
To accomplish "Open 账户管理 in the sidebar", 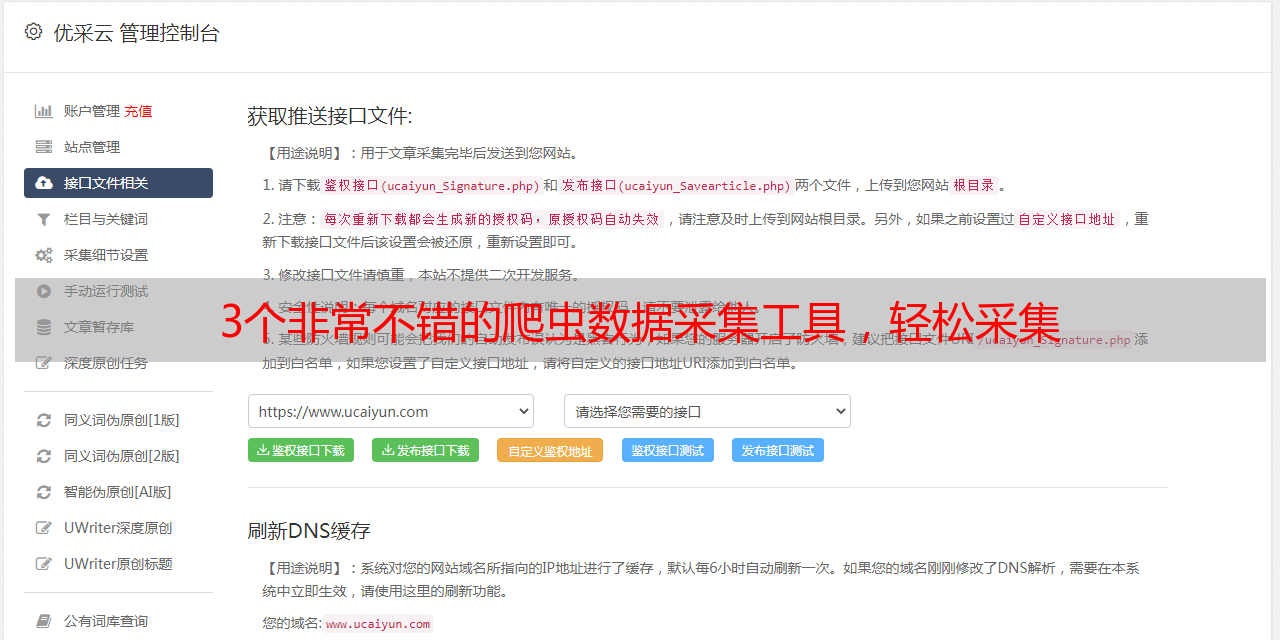I will (x=92, y=111).
